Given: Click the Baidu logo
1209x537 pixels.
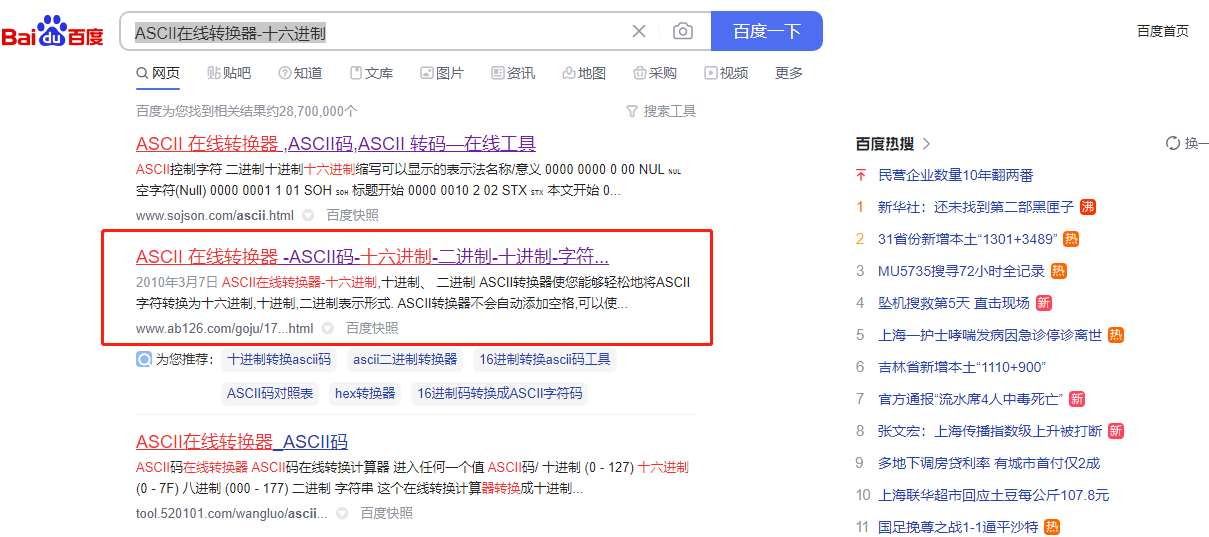Looking at the screenshot, I should (x=52, y=32).
